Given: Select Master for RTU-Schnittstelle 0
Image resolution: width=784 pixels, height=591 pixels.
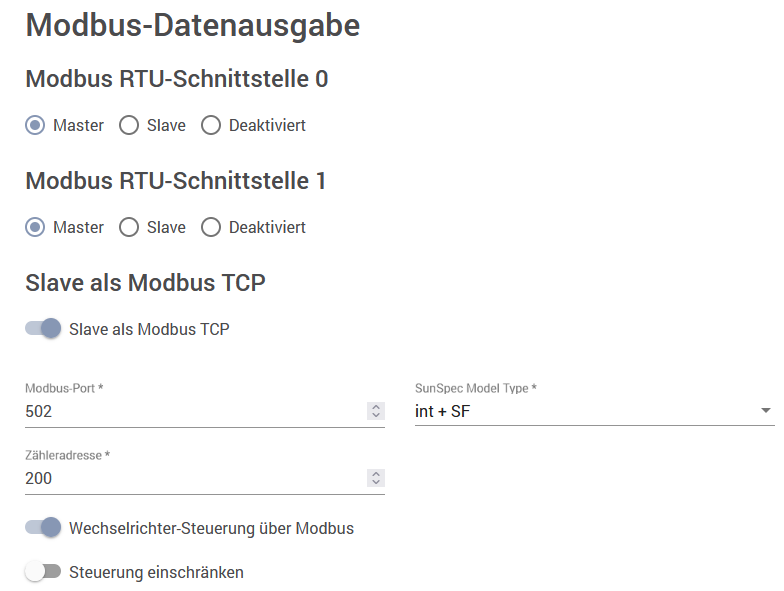Looking at the screenshot, I should (x=35, y=125).
